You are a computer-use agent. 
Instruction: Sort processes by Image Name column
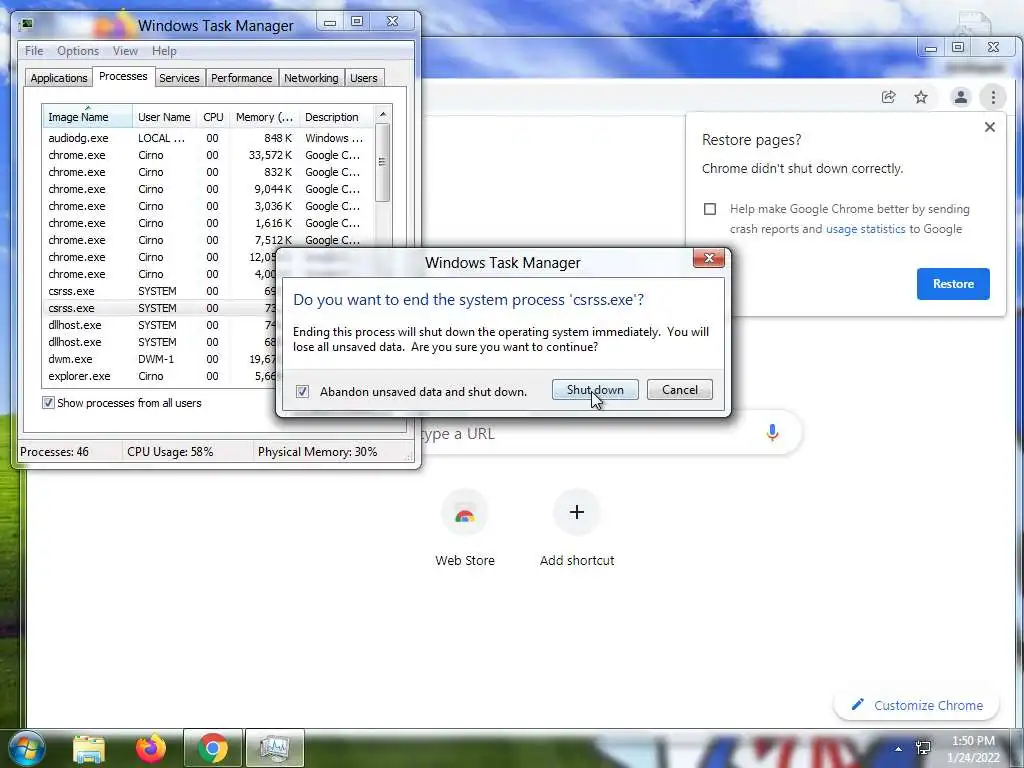(88, 117)
